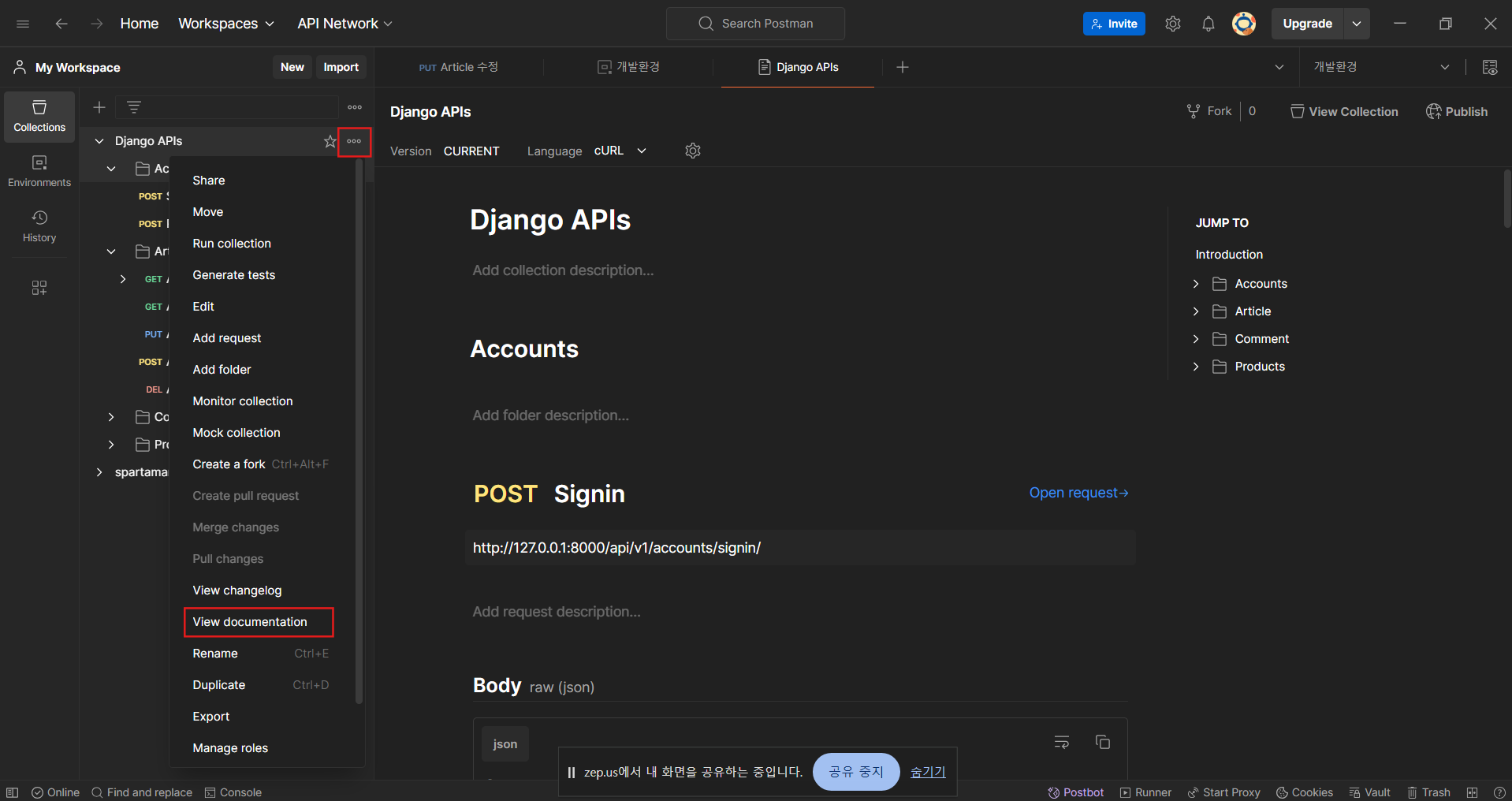The width and height of the screenshot is (1512, 801).
Task: Copy the json body snippet
Action: click(1103, 742)
